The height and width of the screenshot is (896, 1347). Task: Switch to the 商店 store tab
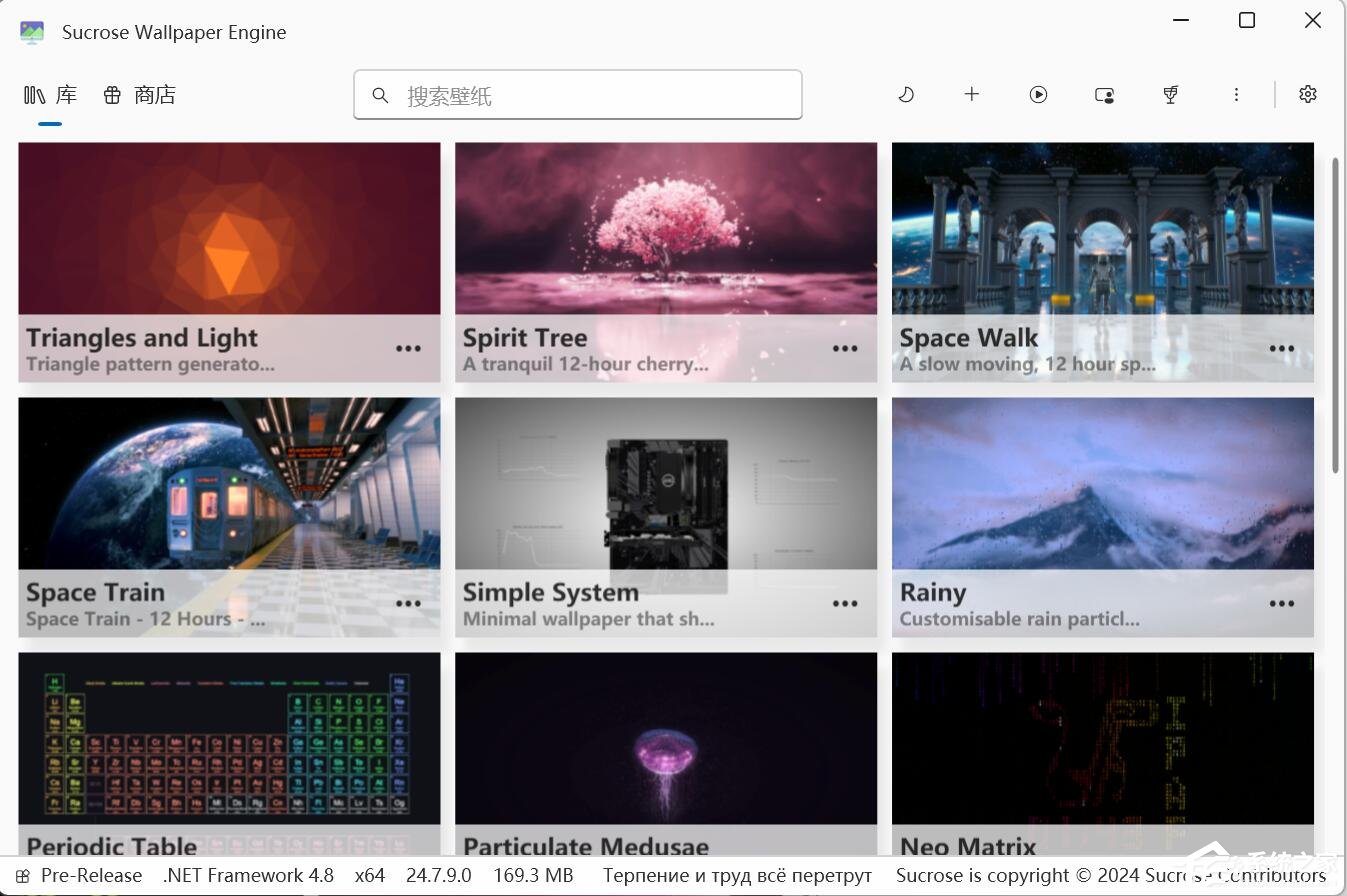click(140, 95)
